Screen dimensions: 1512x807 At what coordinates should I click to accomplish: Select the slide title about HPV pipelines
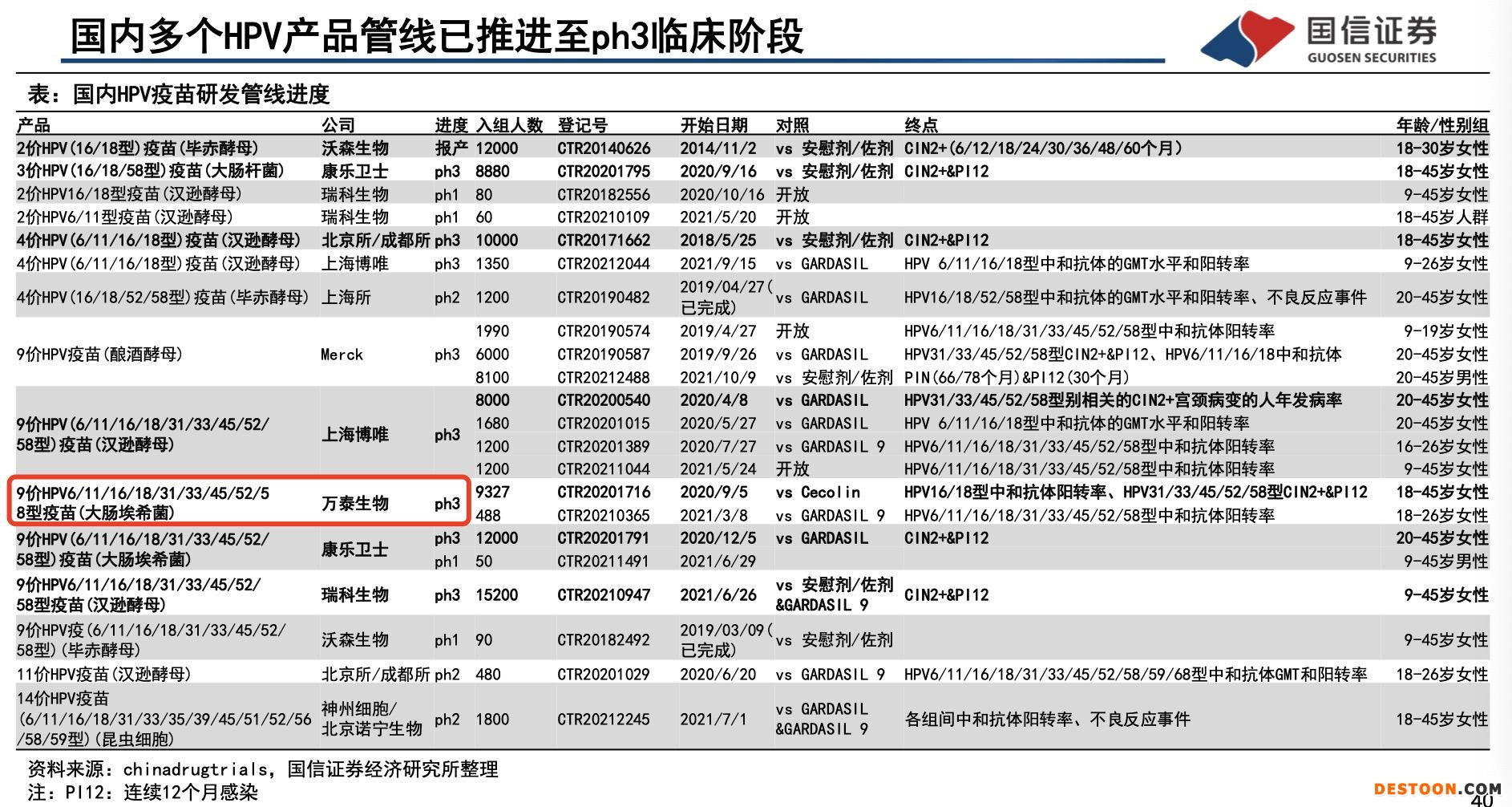tap(437, 37)
